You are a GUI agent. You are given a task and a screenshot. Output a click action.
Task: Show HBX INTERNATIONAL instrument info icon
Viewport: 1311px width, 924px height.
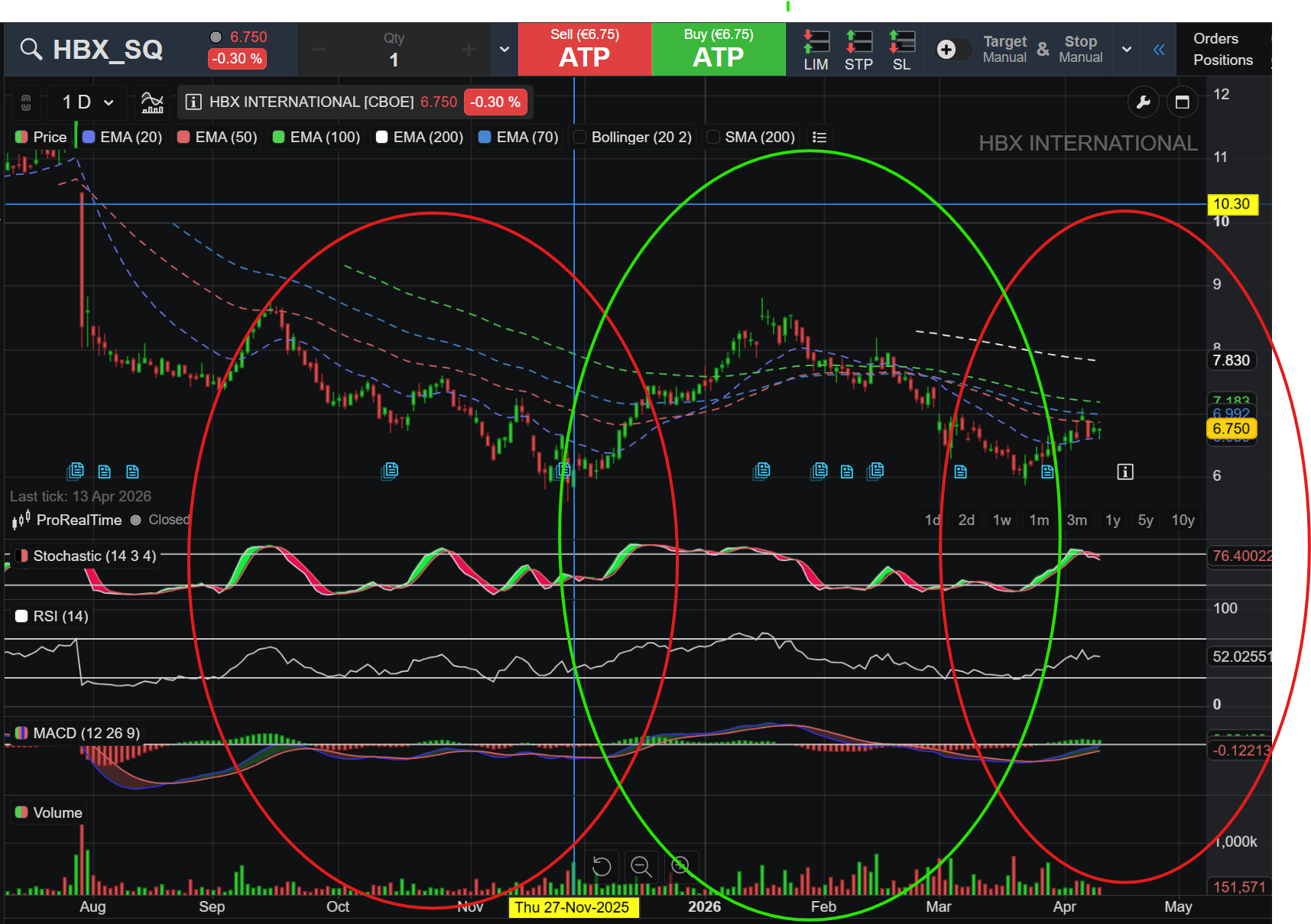(x=193, y=102)
